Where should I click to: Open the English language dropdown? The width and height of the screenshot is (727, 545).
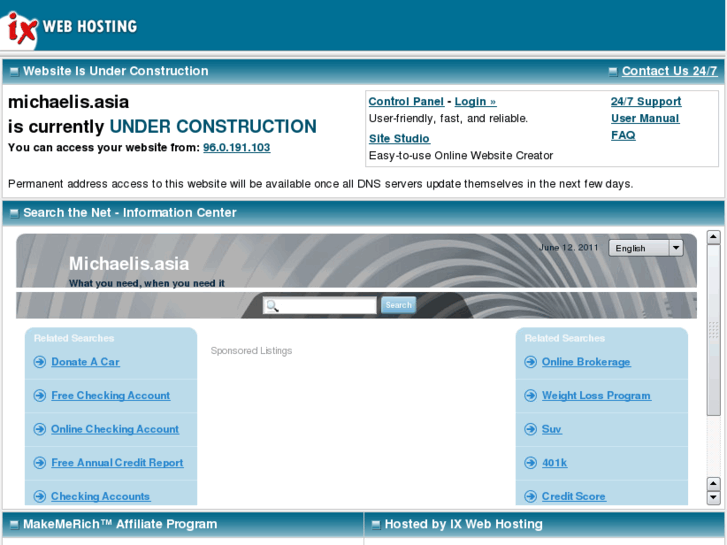(646, 248)
